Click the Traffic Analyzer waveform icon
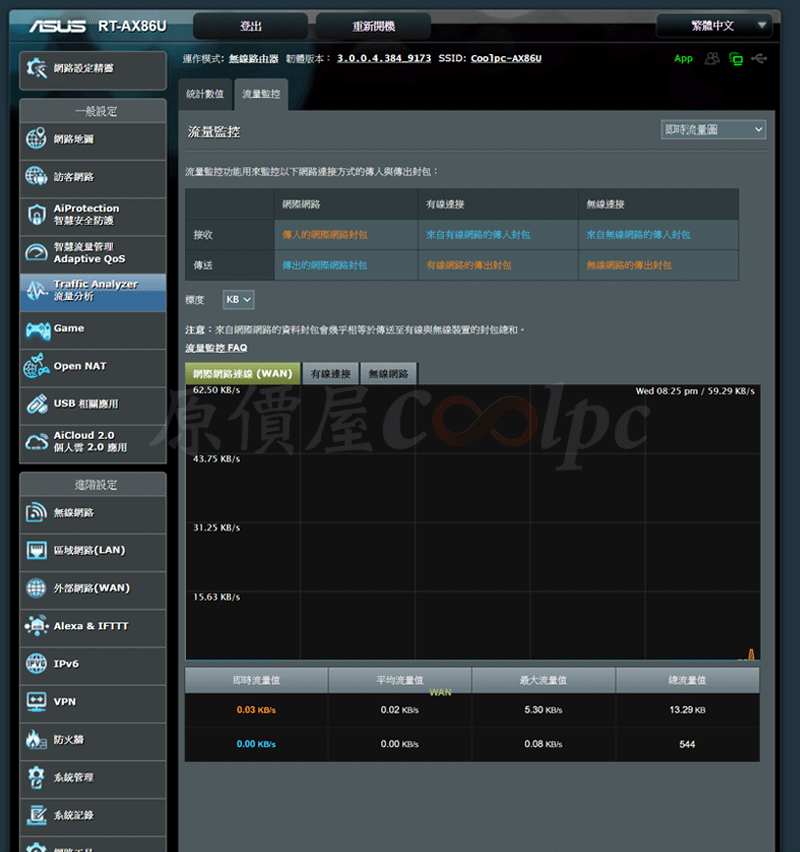The width and height of the screenshot is (800, 852). [36, 291]
